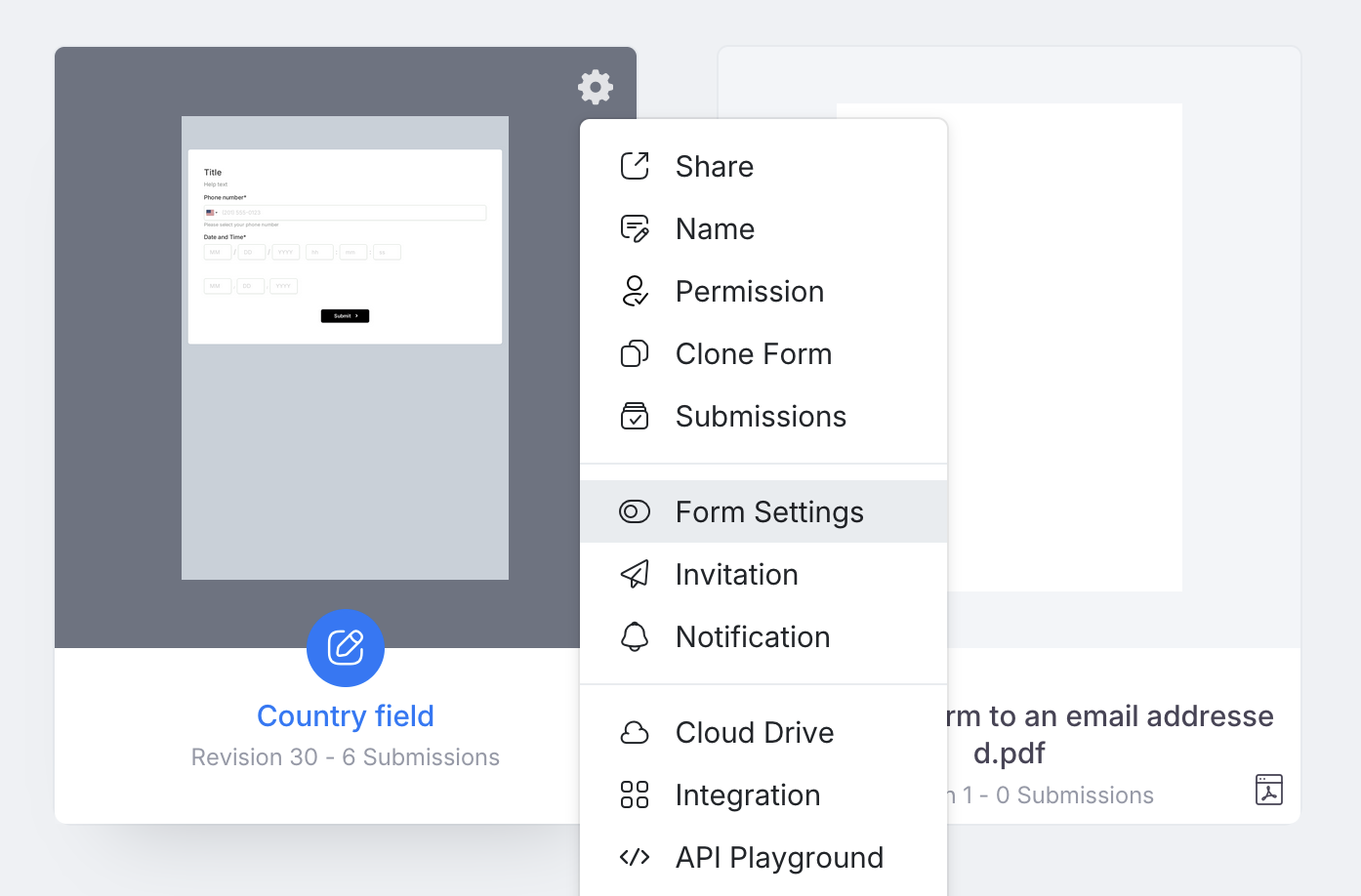Click the blue edit form pencil button

(346, 647)
